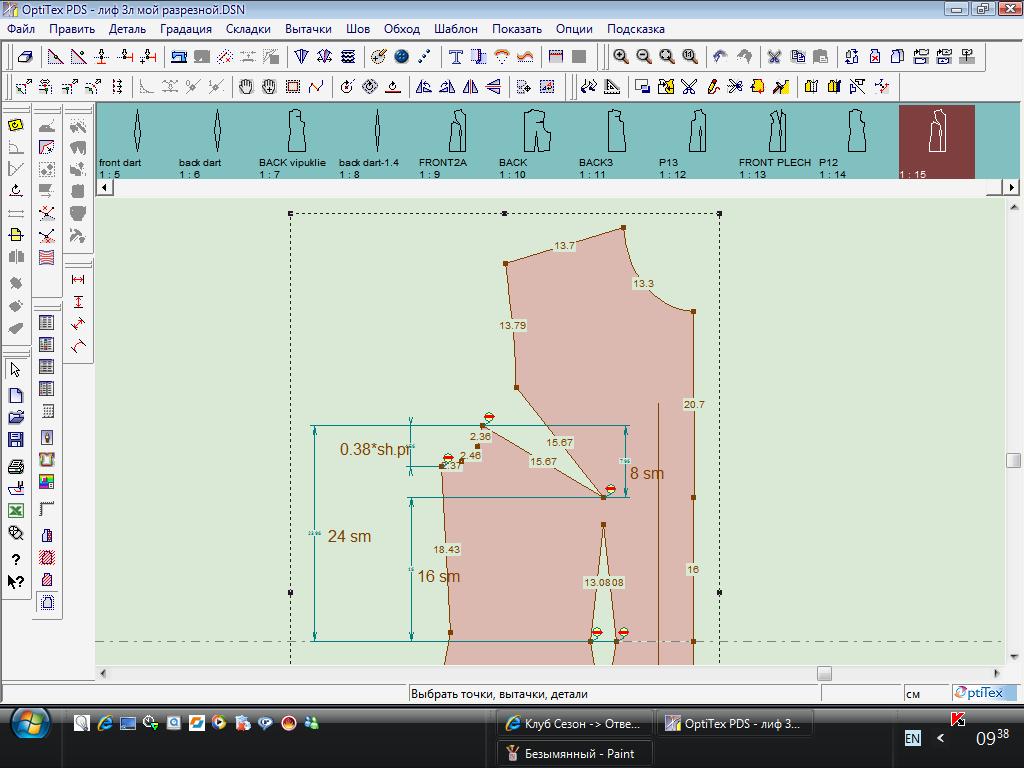Select the hand pan tool
This screenshot has width=1024, height=768.
[246, 87]
